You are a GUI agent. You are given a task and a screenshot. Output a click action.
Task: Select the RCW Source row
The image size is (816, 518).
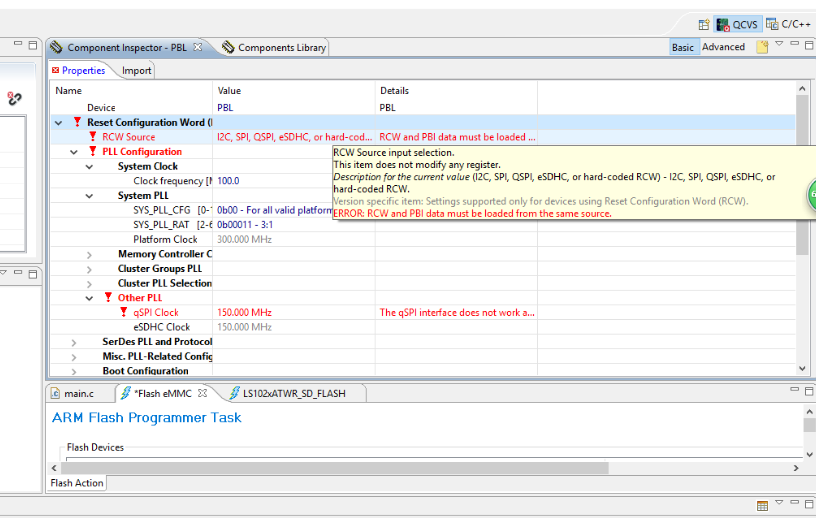[x=423, y=137]
